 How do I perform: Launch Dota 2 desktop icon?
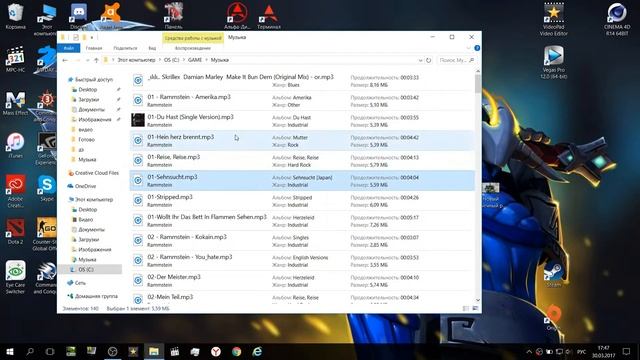tap(16, 231)
